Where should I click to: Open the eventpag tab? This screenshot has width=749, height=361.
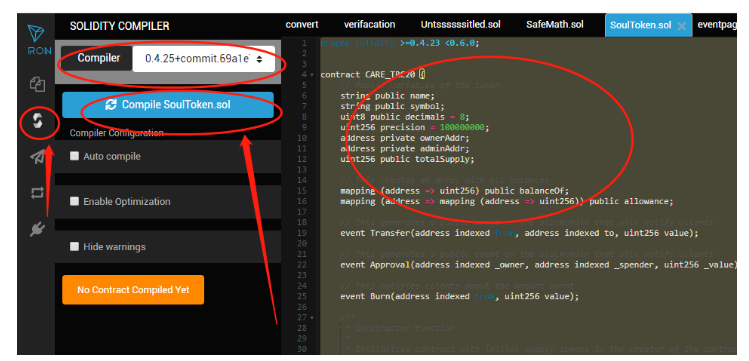pos(717,25)
